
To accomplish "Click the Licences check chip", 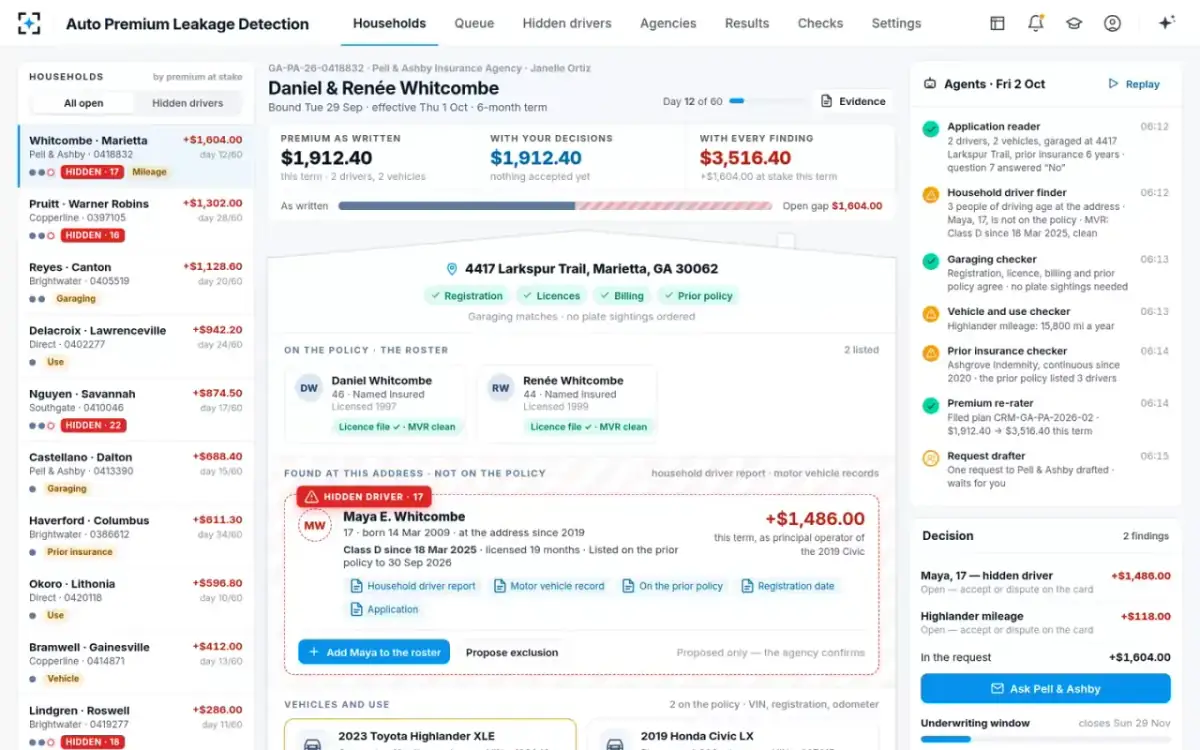I will (x=551, y=296).
